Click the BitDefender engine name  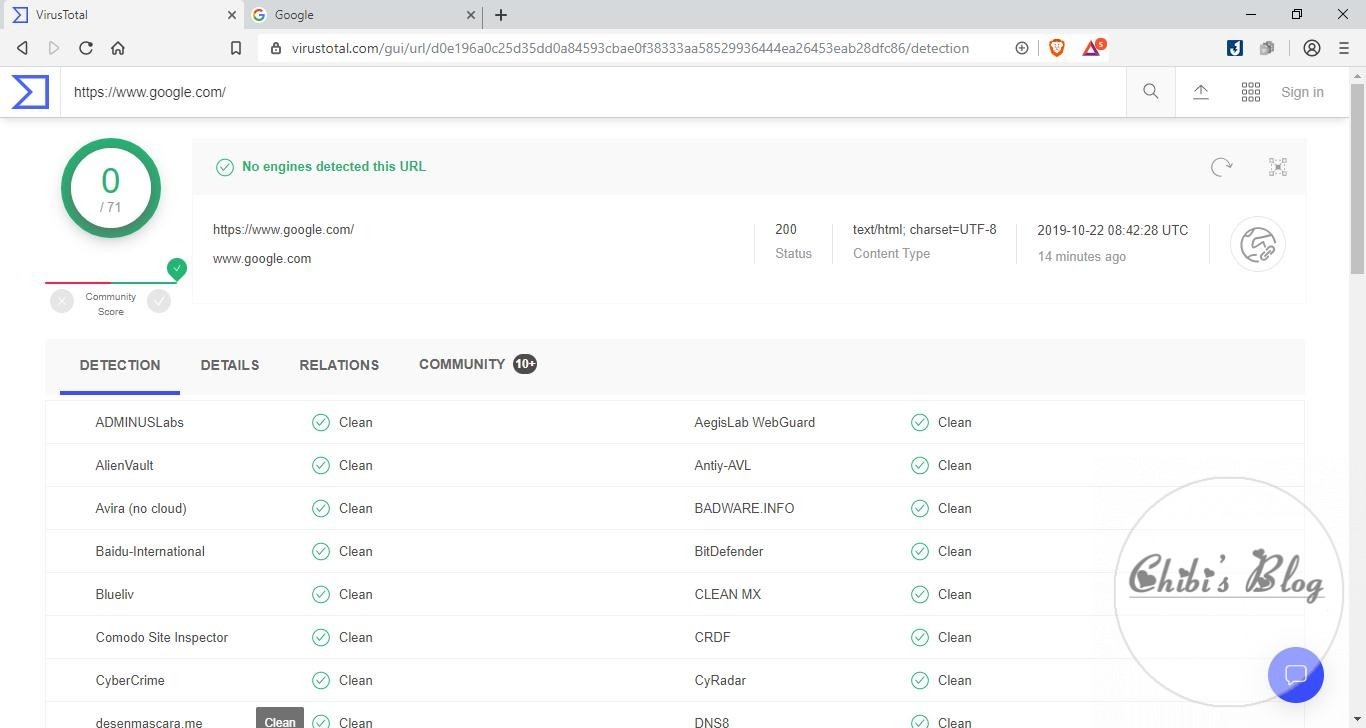pyautogui.click(x=729, y=551)
